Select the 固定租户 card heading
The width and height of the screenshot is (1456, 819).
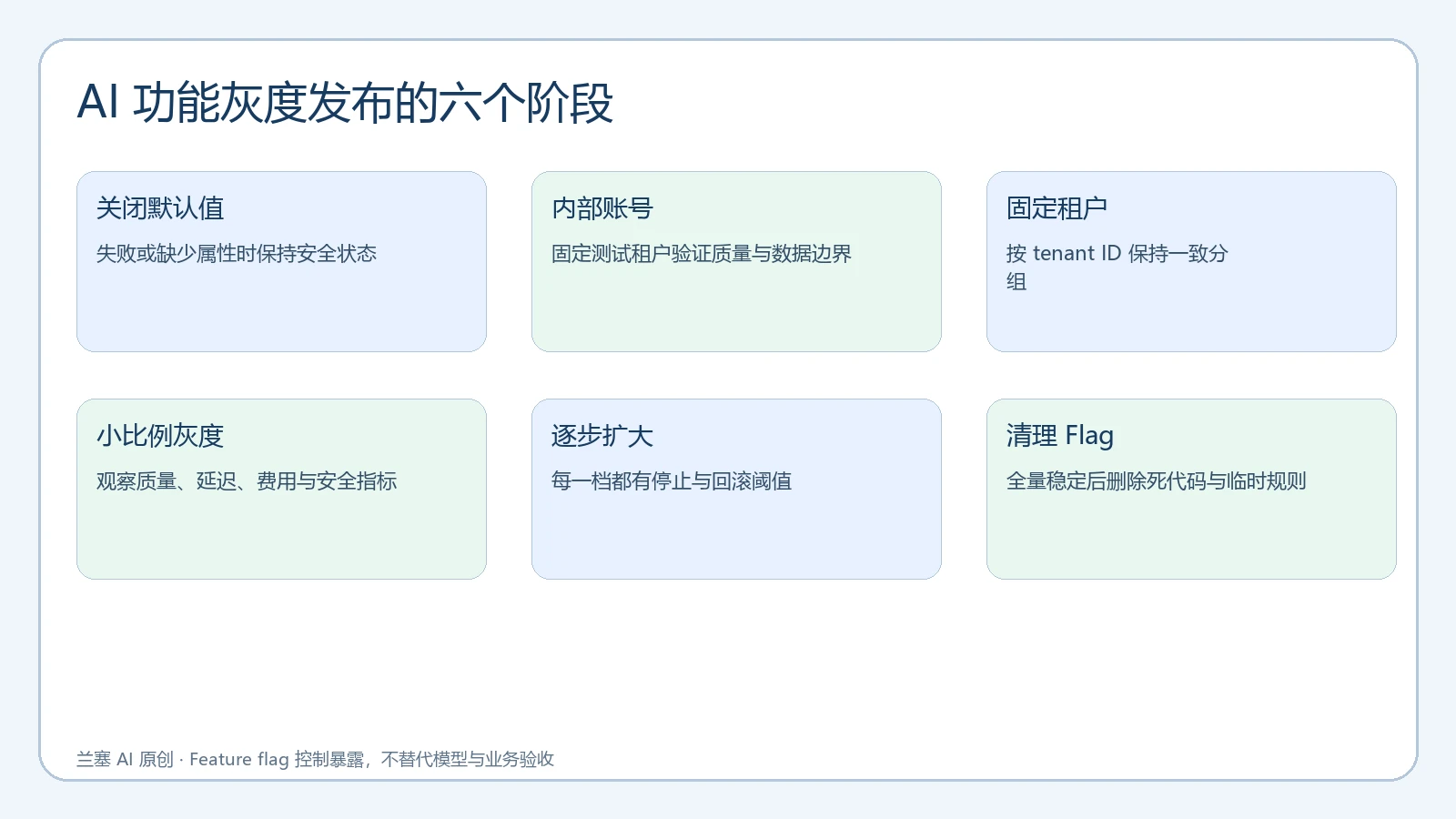(x=1057, y=208)
